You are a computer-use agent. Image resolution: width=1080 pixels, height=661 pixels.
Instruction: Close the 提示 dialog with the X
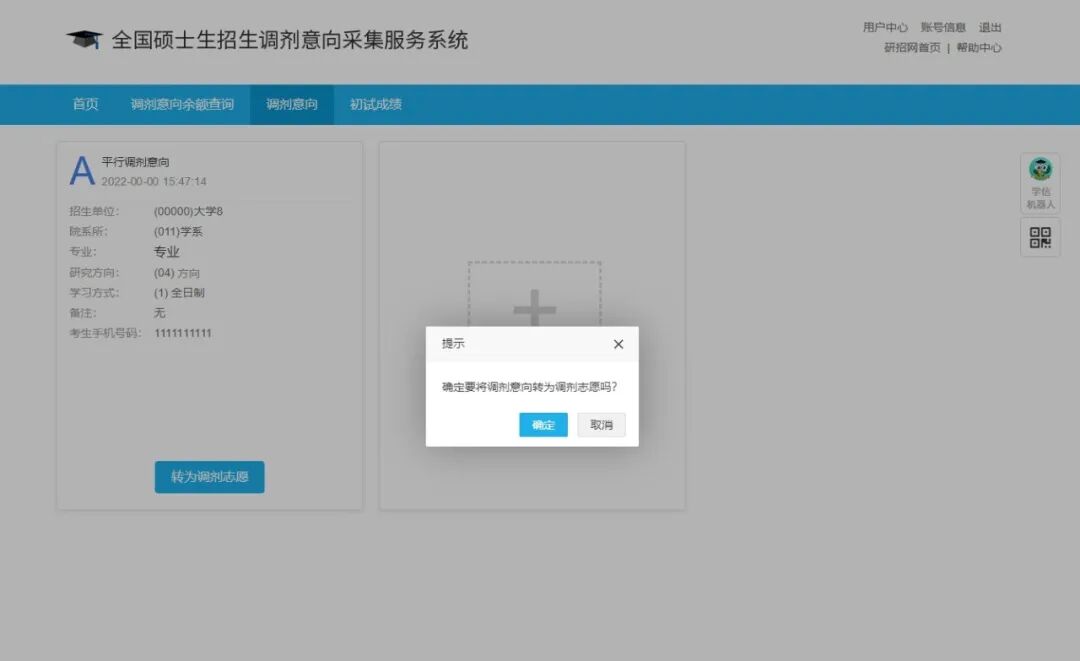618,343
